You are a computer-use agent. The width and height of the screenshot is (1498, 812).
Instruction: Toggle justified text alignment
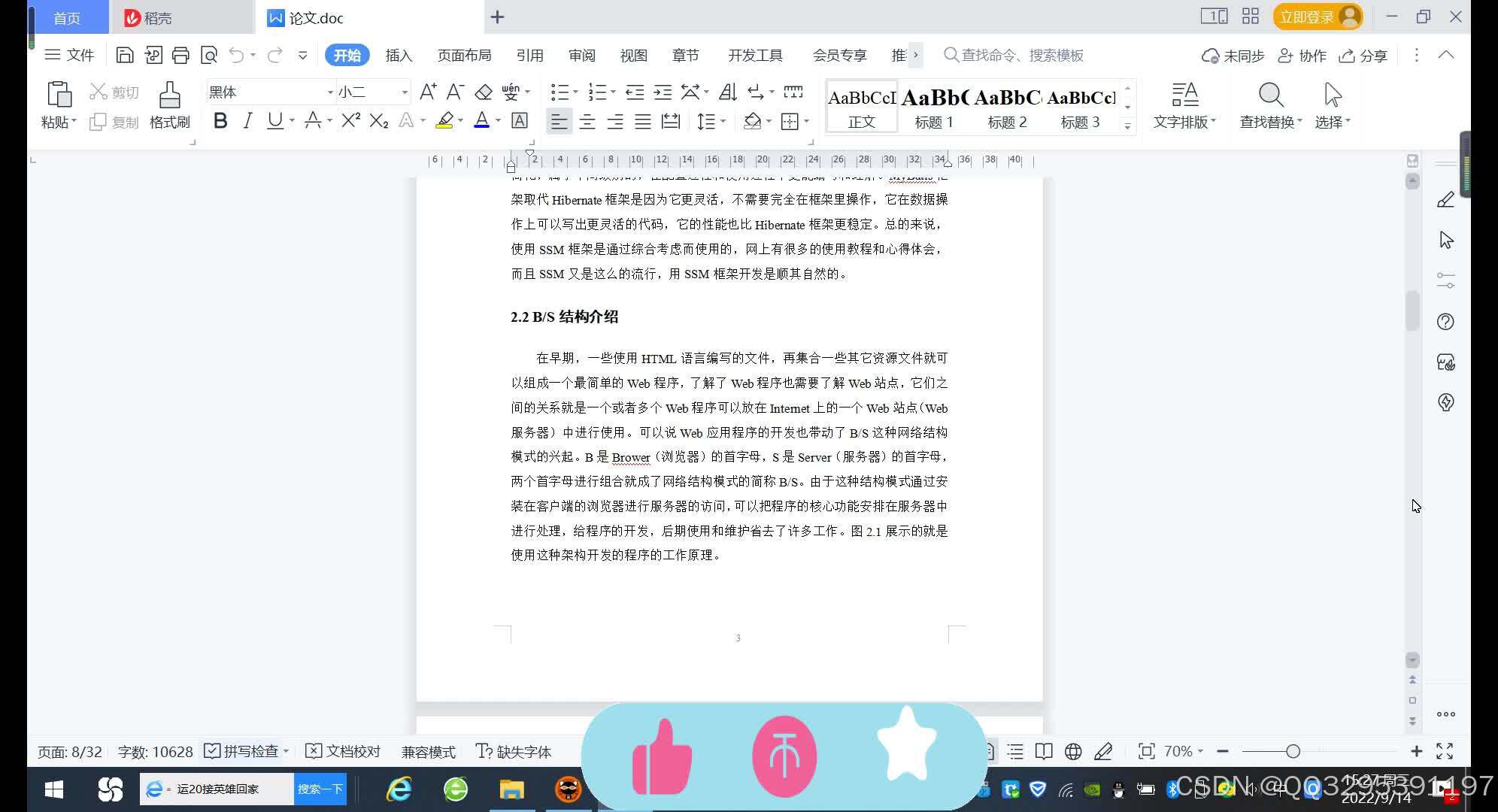[643, 121]
